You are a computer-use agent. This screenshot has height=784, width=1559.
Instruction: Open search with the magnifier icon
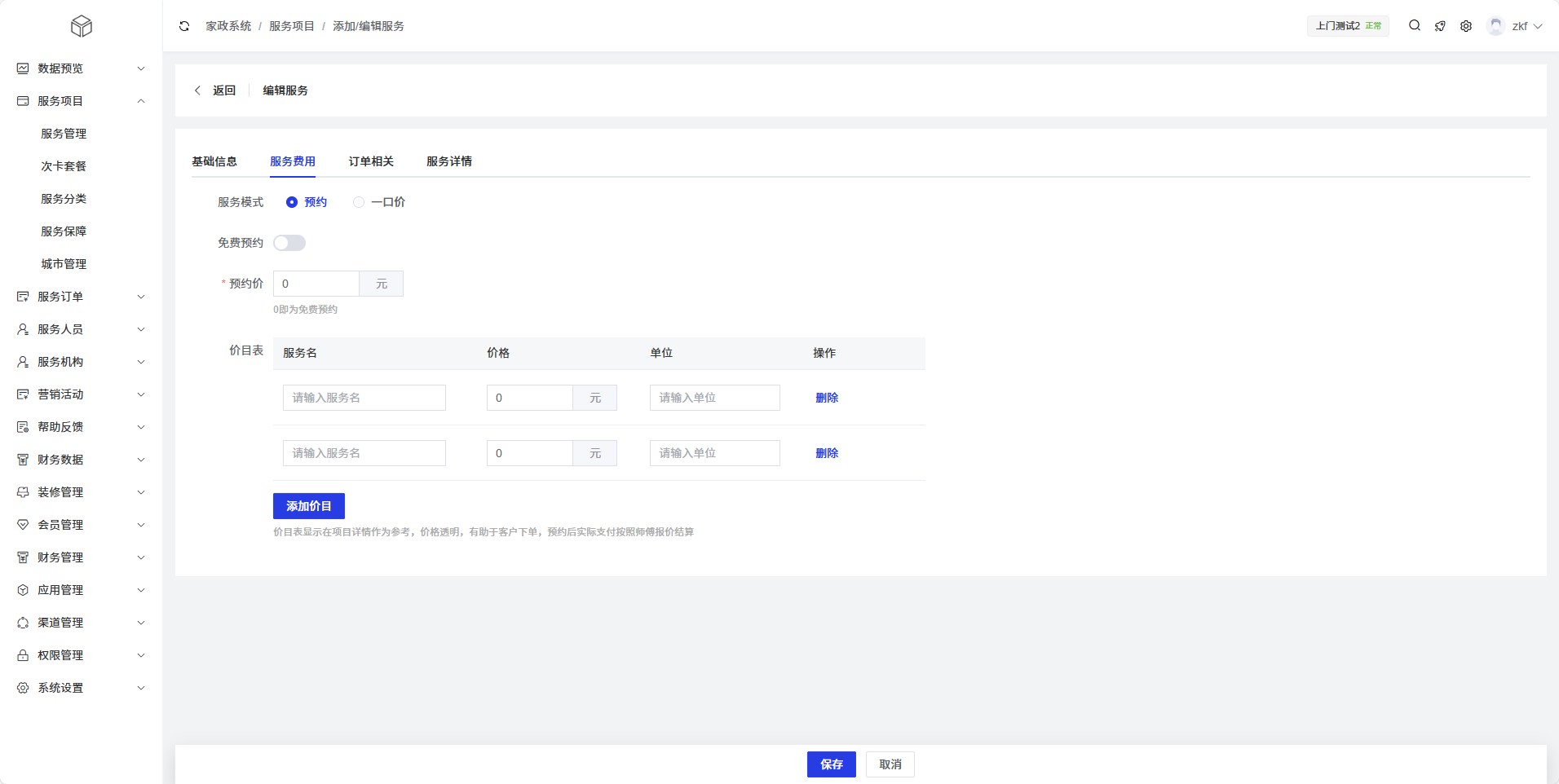(x=1415, y=26)
